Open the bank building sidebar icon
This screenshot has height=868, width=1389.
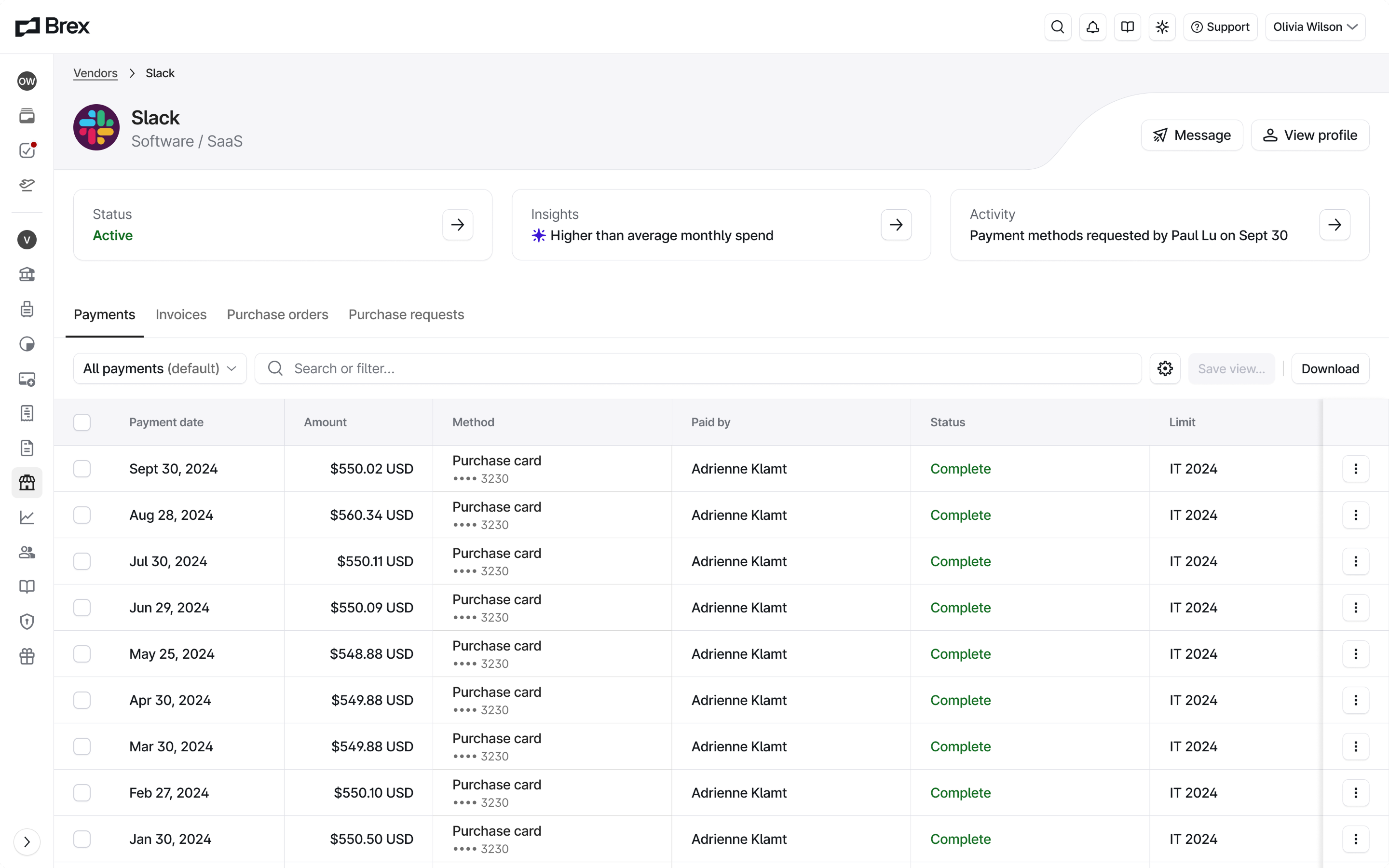(27, 274)
